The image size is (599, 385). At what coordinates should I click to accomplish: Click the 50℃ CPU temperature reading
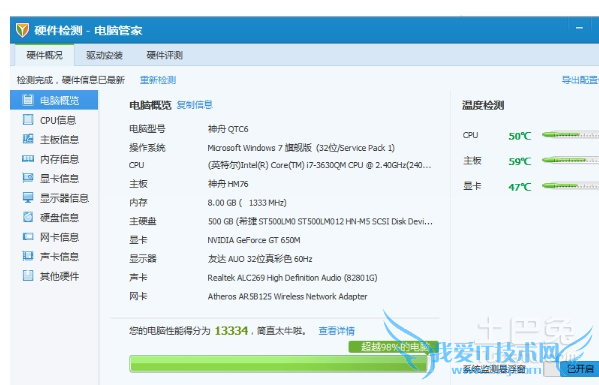point(520,136)
